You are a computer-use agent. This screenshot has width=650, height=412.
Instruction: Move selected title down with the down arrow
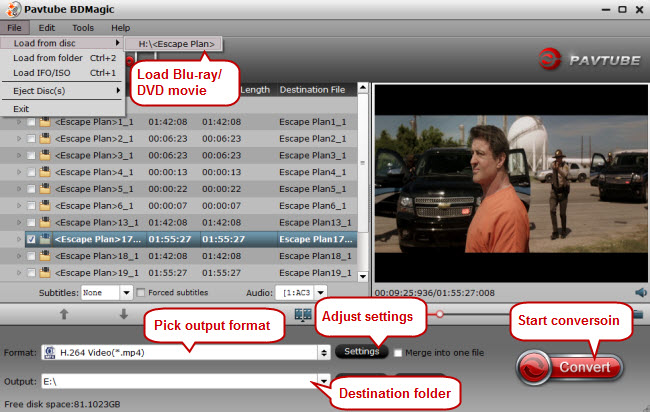(x=124, y=314)
